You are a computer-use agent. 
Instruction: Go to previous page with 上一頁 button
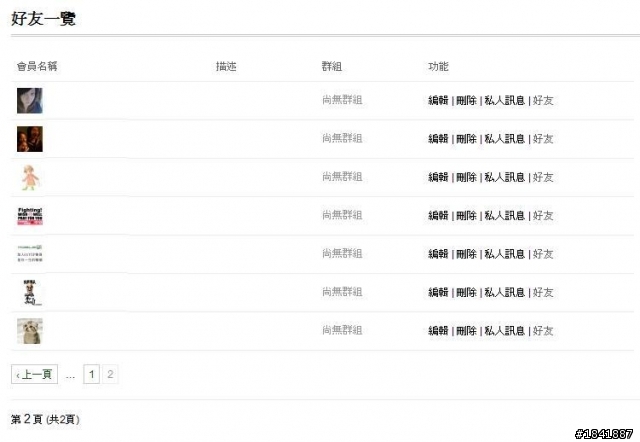[x=34, y=374]
